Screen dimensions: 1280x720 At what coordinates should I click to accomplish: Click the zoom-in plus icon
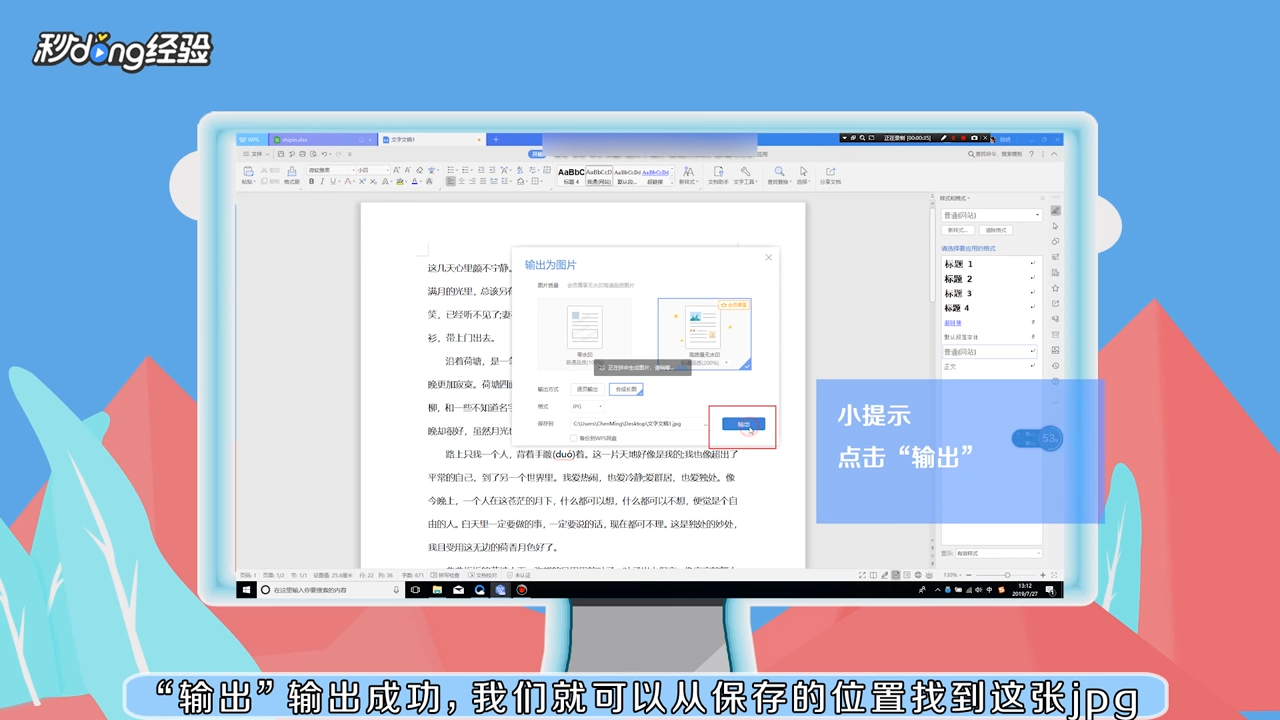click(x=1042, y=575)
